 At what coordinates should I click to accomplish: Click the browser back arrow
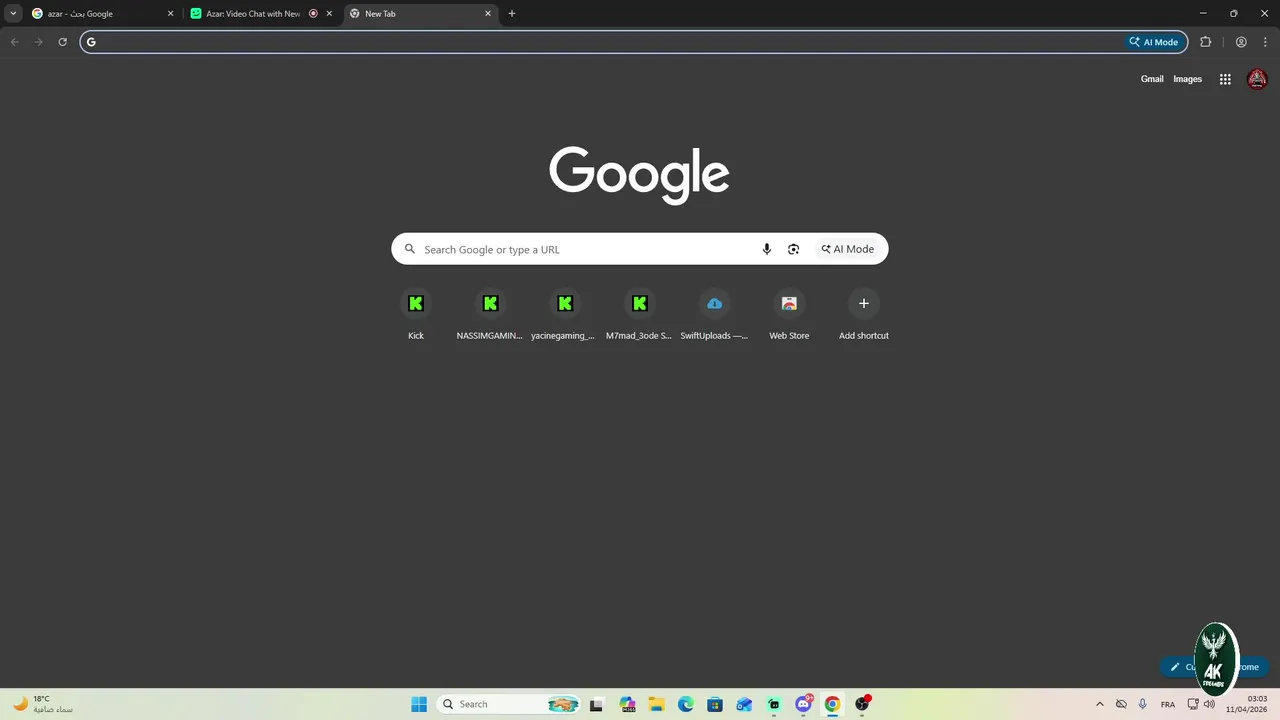tap(14, 42)
